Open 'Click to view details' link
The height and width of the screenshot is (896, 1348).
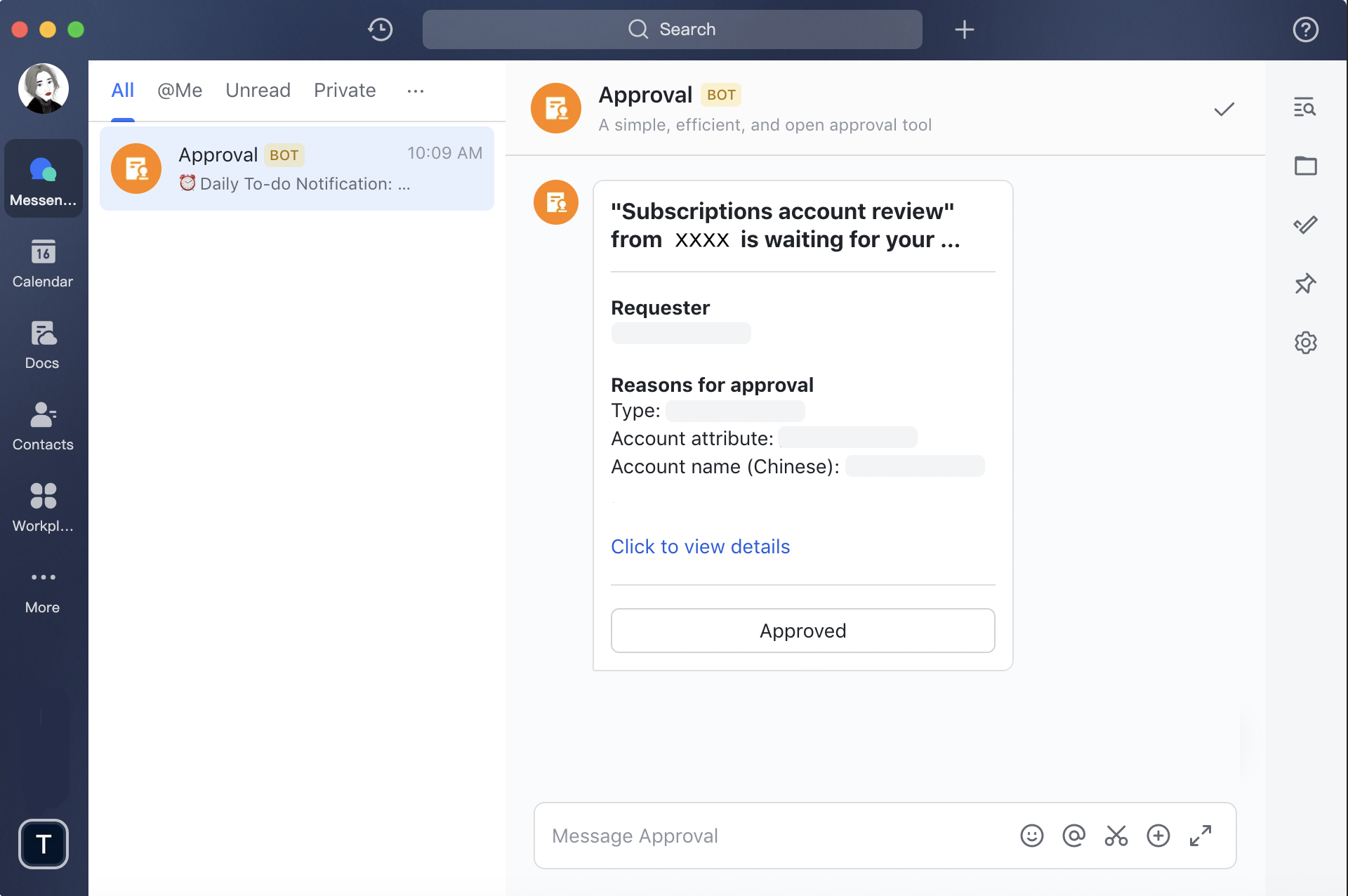coord(700,546)
